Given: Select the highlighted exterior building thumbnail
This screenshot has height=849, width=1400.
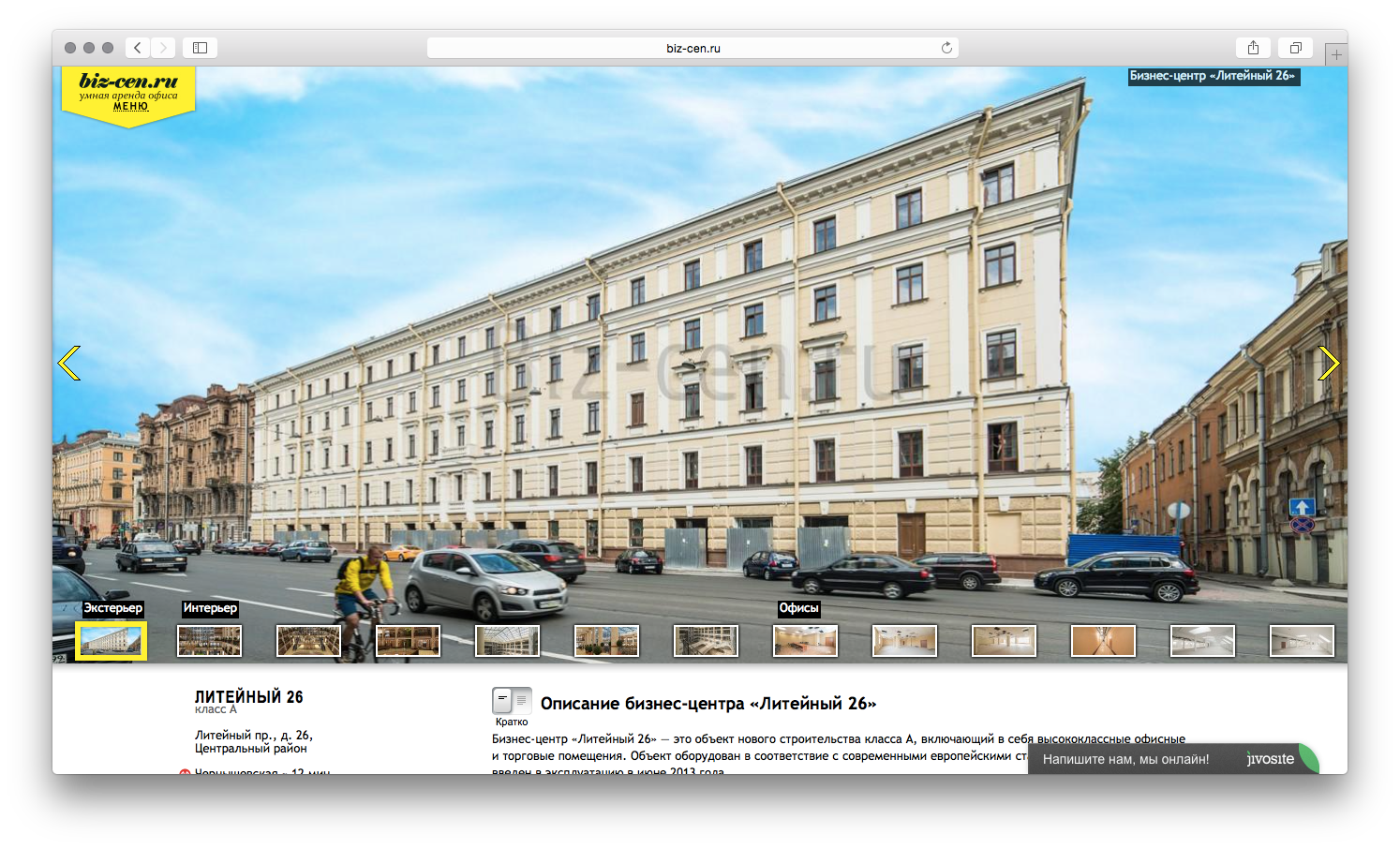Looking at the screenshot, I should click(111, 641).
